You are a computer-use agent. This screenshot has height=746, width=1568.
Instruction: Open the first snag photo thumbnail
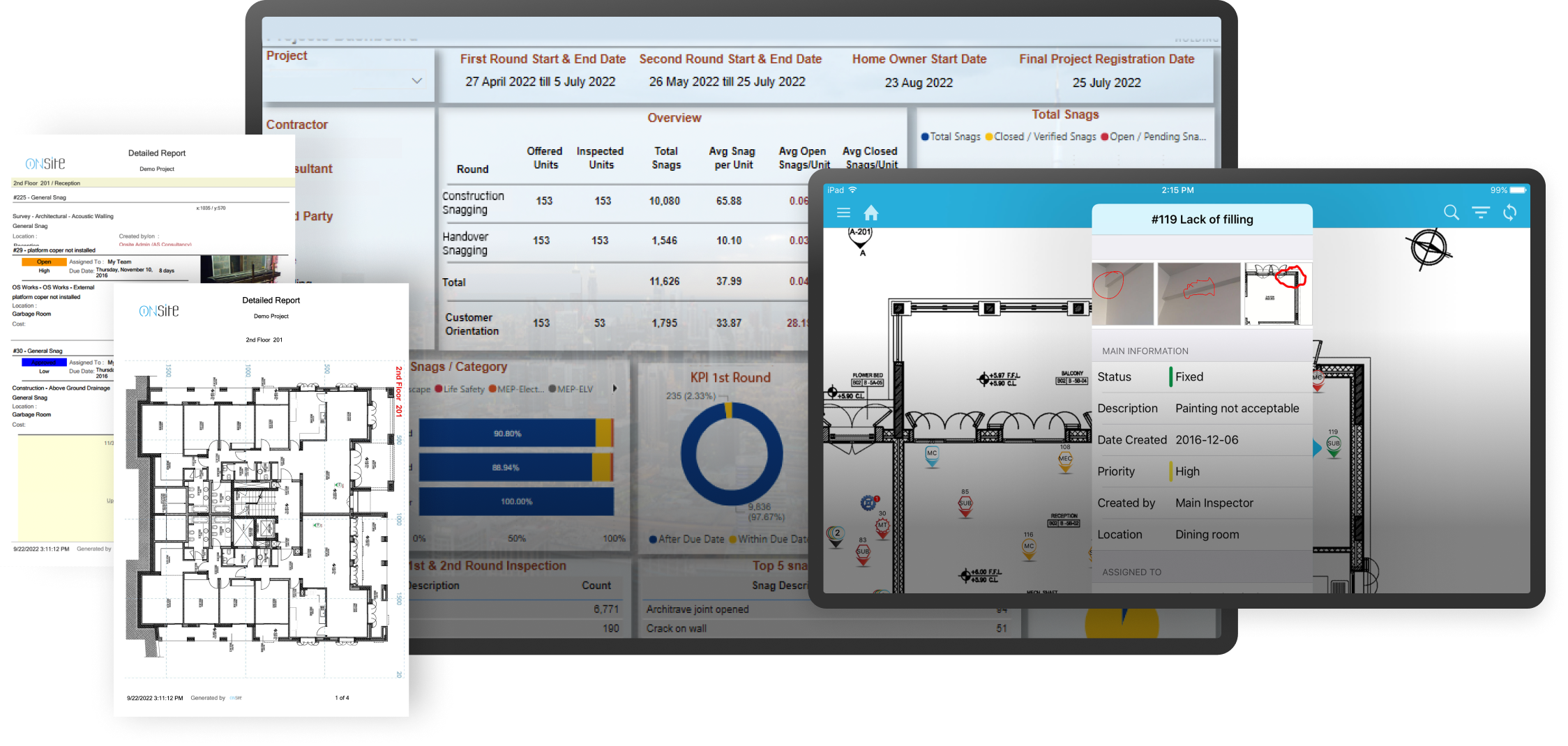click(1122, 294)
